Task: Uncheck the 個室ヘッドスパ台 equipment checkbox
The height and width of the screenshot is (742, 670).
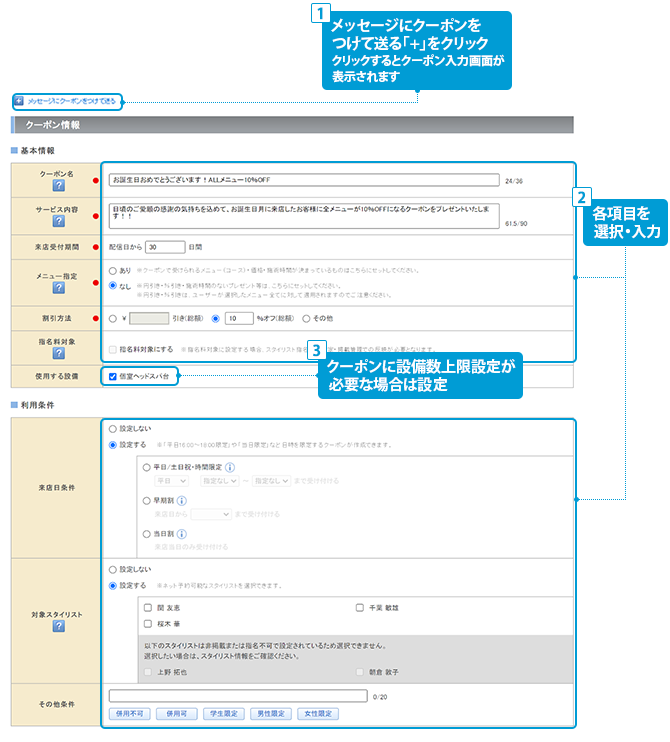Action: coord(113,377)
